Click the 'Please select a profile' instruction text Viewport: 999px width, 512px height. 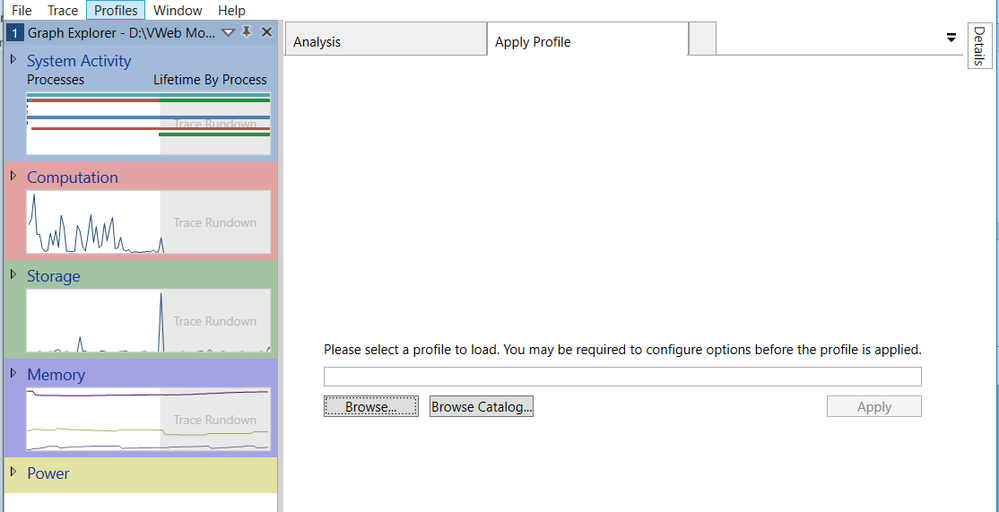tap(622, 350)
